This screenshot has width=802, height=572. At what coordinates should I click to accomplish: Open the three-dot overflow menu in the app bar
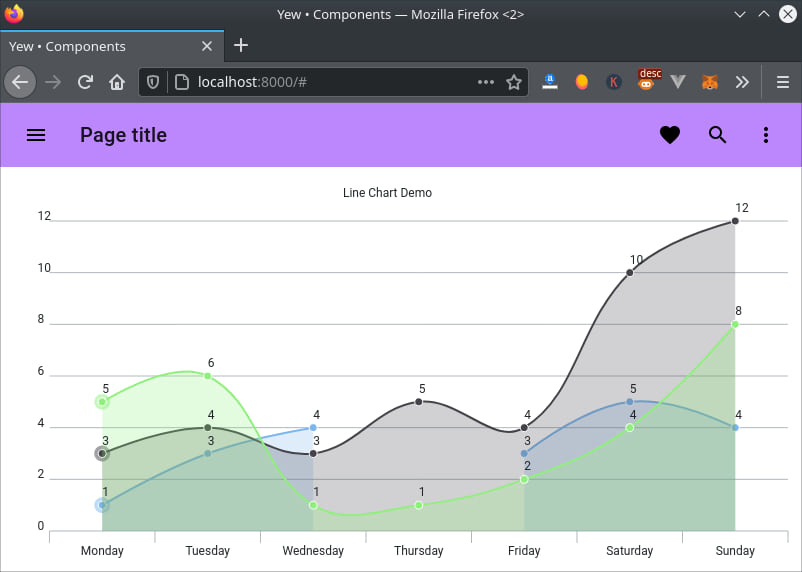(x=766, y=135)
